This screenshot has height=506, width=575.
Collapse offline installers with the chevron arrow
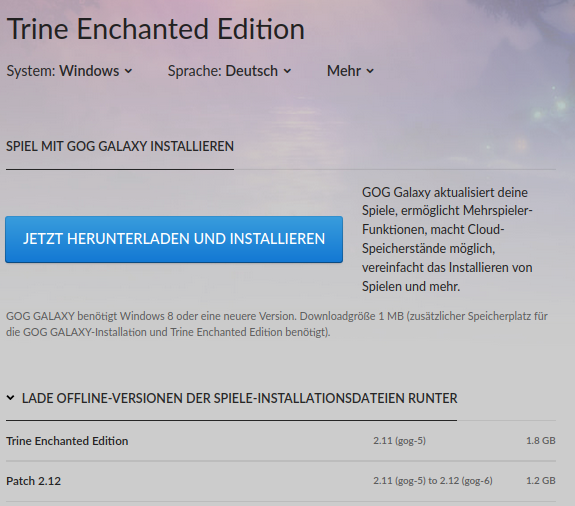coord(11,398)
